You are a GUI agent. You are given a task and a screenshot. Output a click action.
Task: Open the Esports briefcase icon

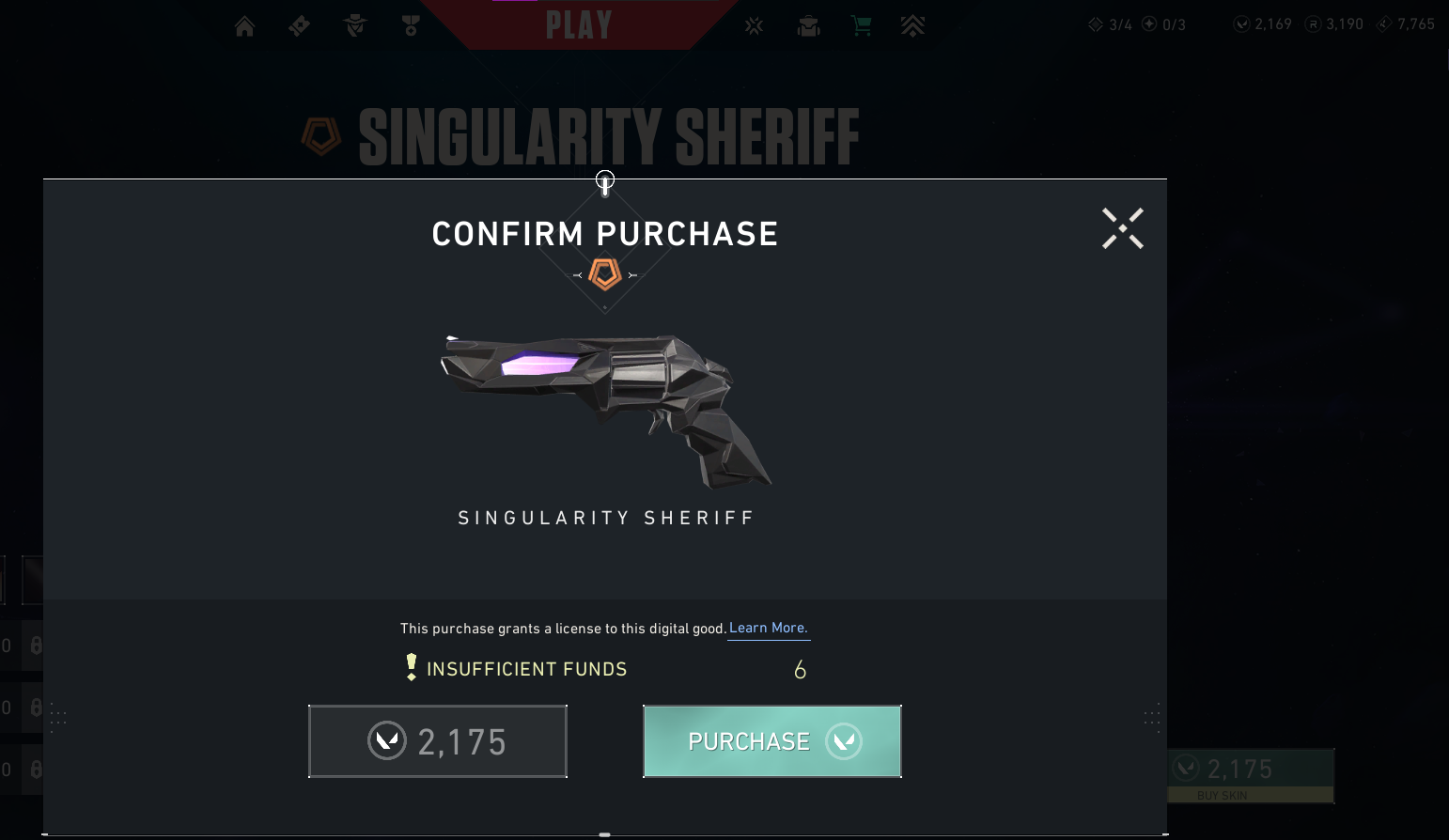[x=808, y=26]
